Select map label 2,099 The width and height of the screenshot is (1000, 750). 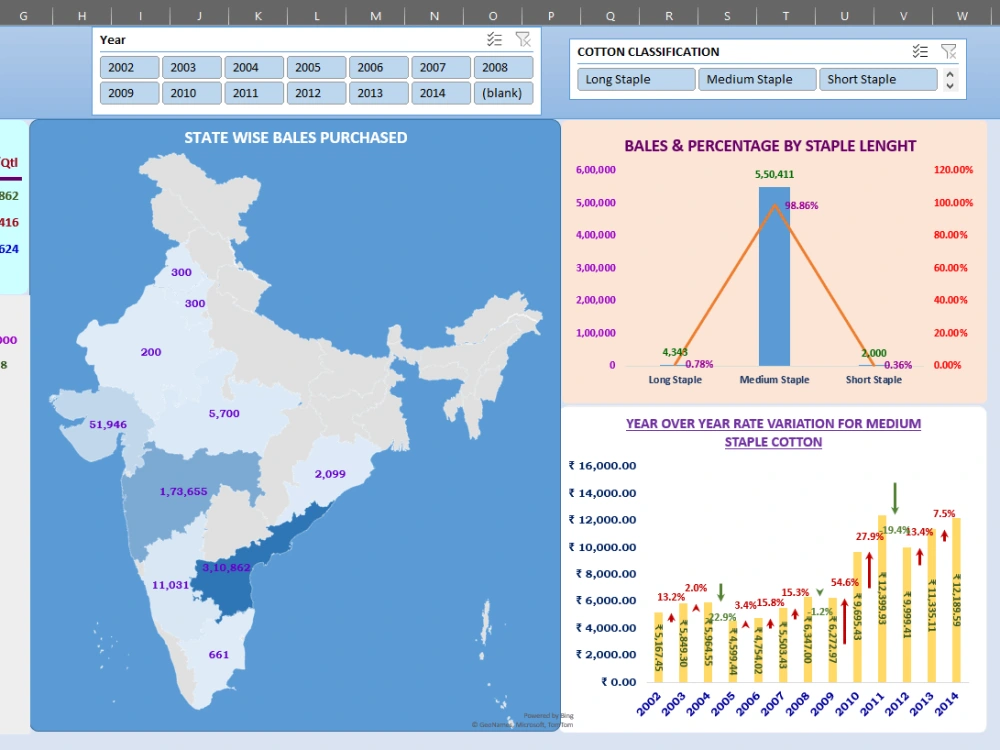coord(330,474)
